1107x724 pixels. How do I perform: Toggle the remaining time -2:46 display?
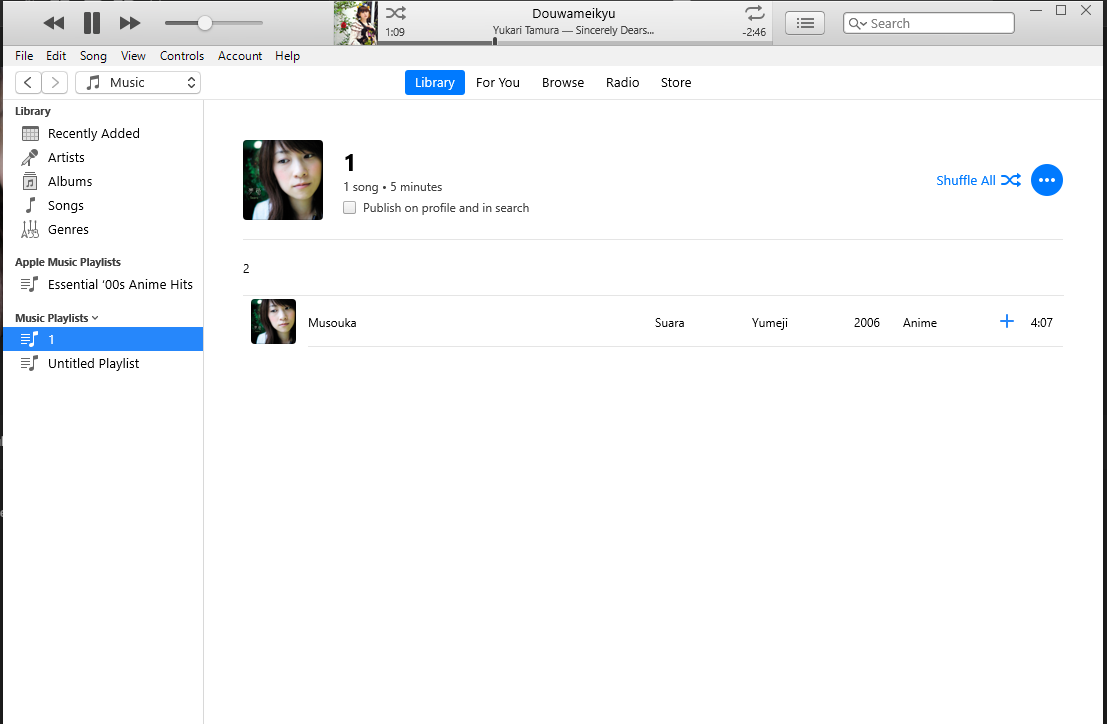754,32
